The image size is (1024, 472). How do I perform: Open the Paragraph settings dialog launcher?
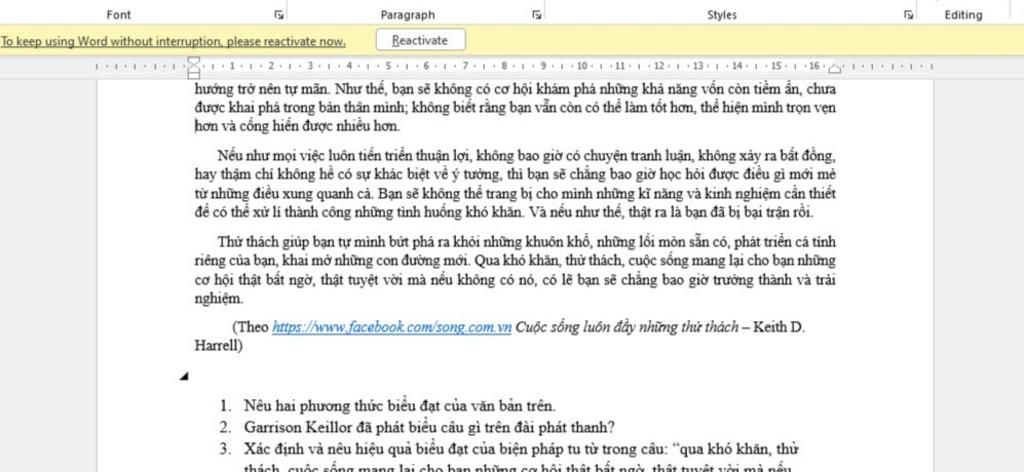(537, 14)
